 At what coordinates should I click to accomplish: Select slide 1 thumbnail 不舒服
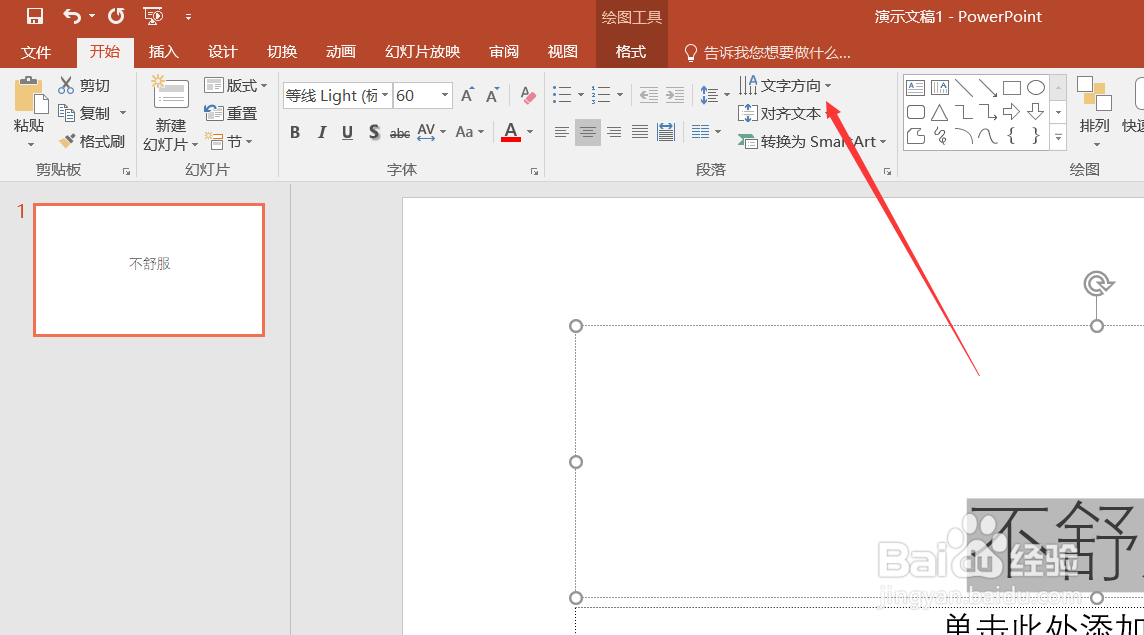[x=149, y=270]
